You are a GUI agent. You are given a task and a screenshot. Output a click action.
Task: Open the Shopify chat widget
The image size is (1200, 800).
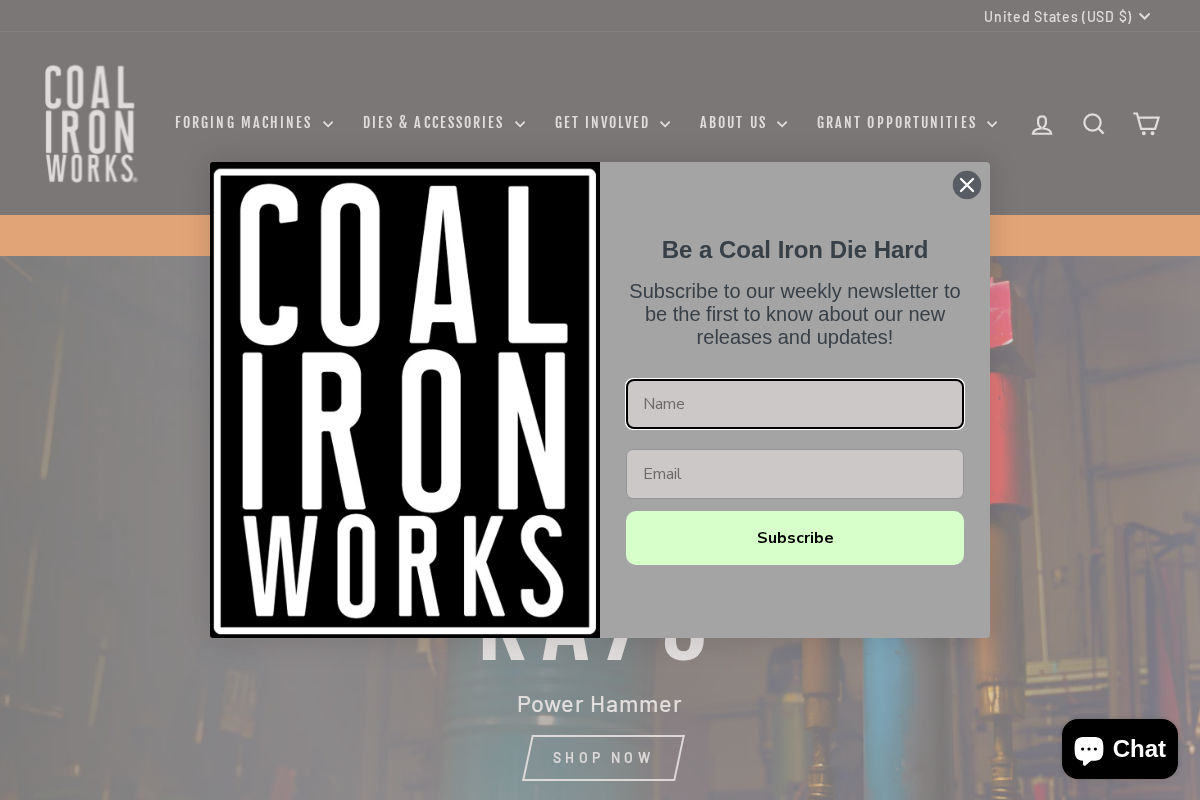[x=1119, y=748]
